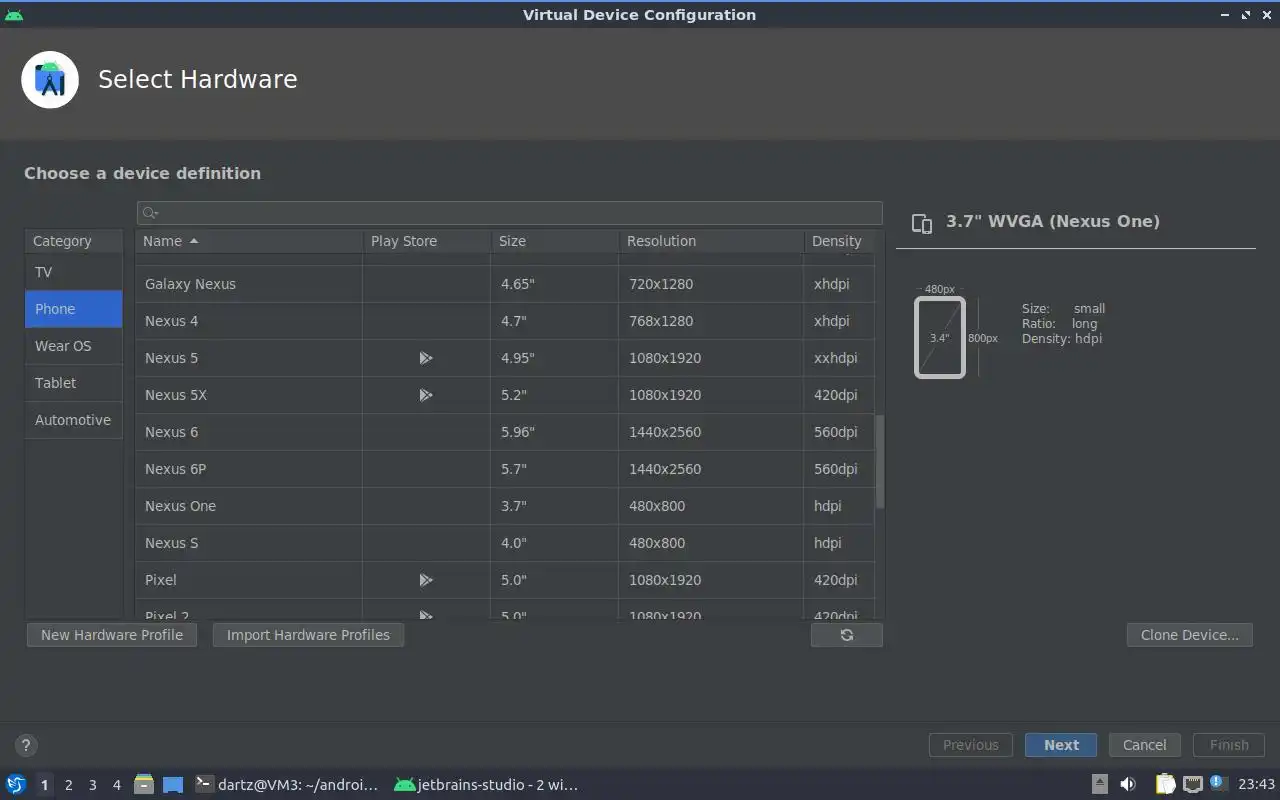Select the Nexus One device row

point(505,506)
